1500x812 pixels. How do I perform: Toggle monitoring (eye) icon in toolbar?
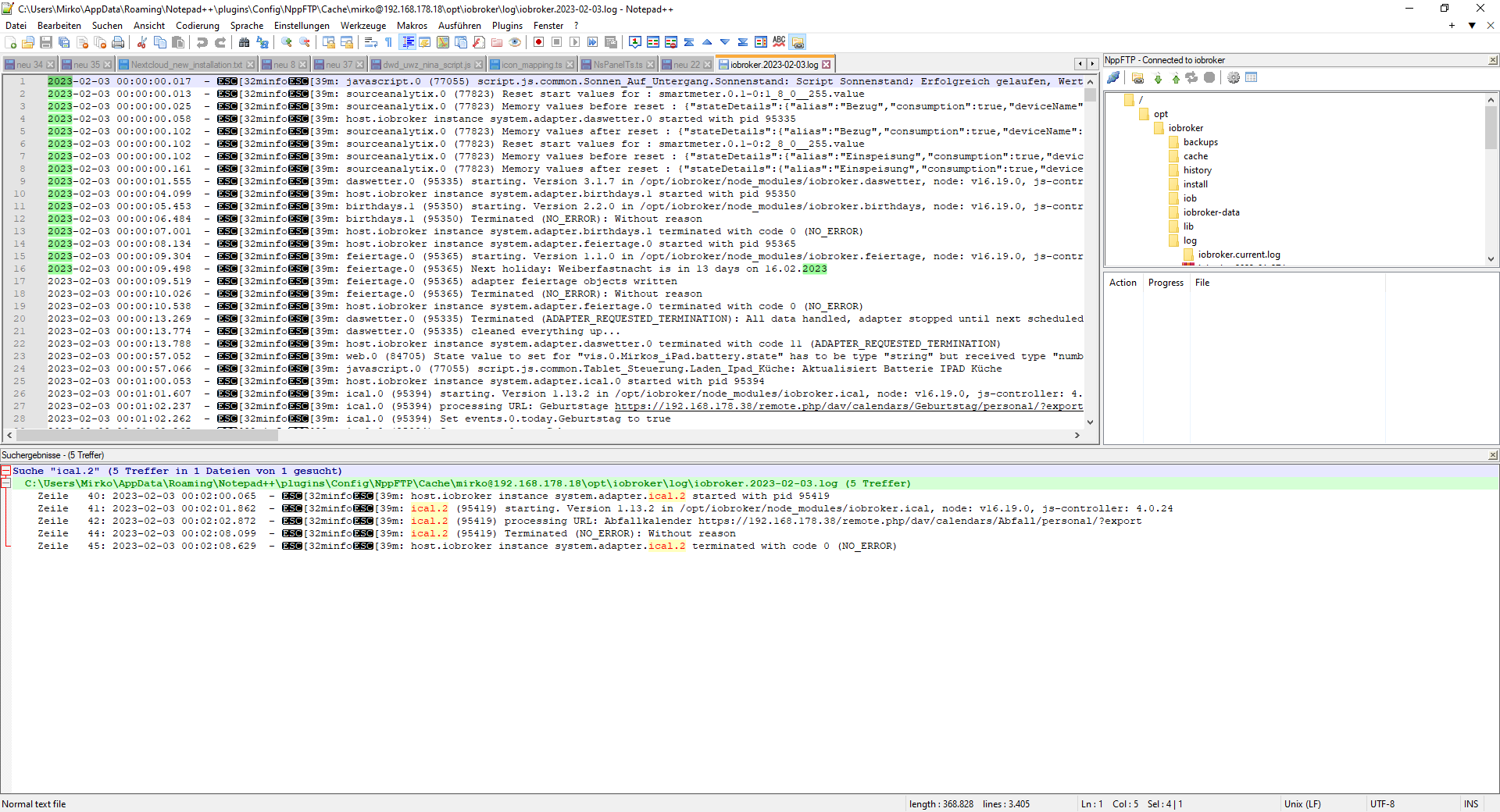click(515, 42)
